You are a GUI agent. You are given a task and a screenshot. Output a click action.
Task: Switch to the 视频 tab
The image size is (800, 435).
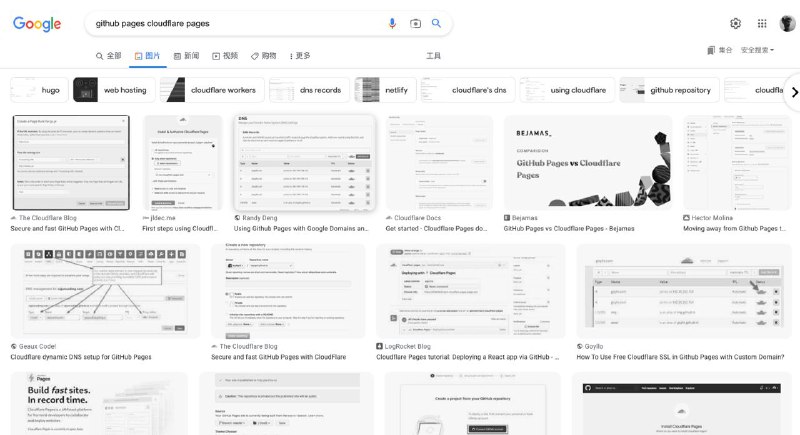tap(225, 56)
